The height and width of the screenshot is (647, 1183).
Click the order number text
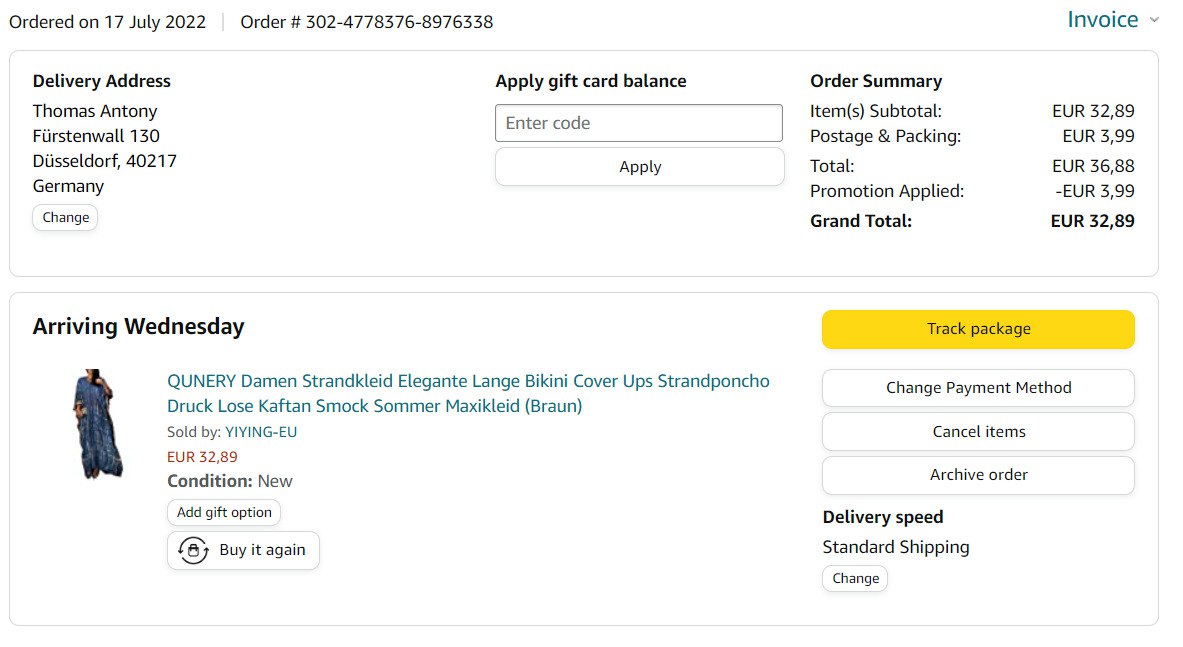pyautogui.click(x=366, y=22)
